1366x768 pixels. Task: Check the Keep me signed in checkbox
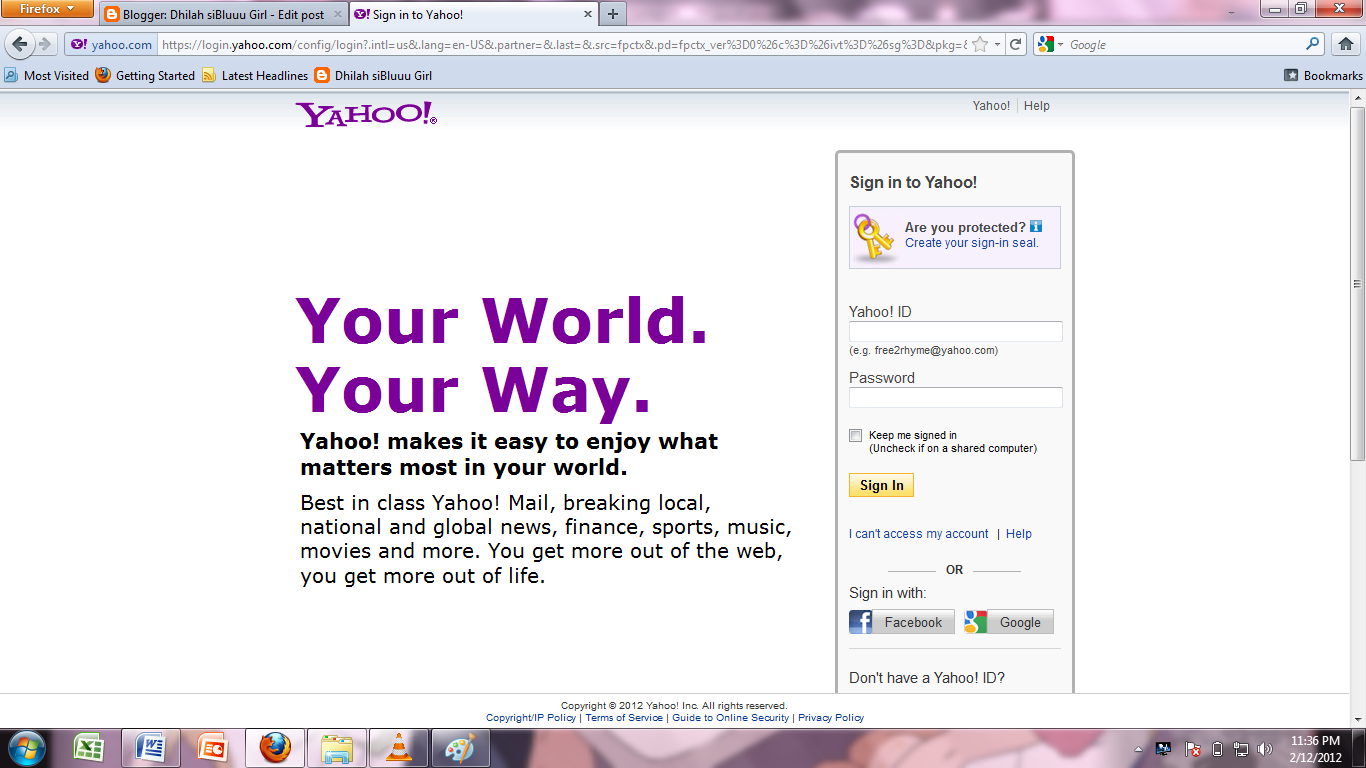coord(855,435)
